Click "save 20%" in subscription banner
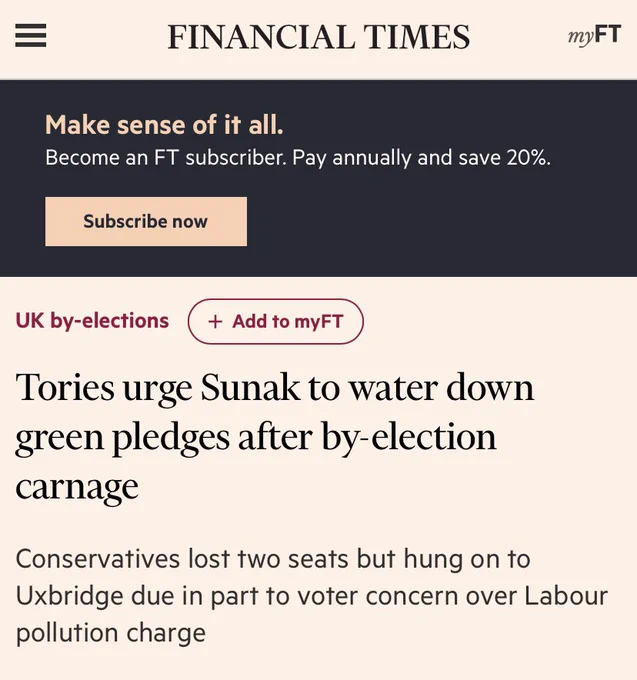This screenshot has width=637, height=680. (x=504, y=157)
